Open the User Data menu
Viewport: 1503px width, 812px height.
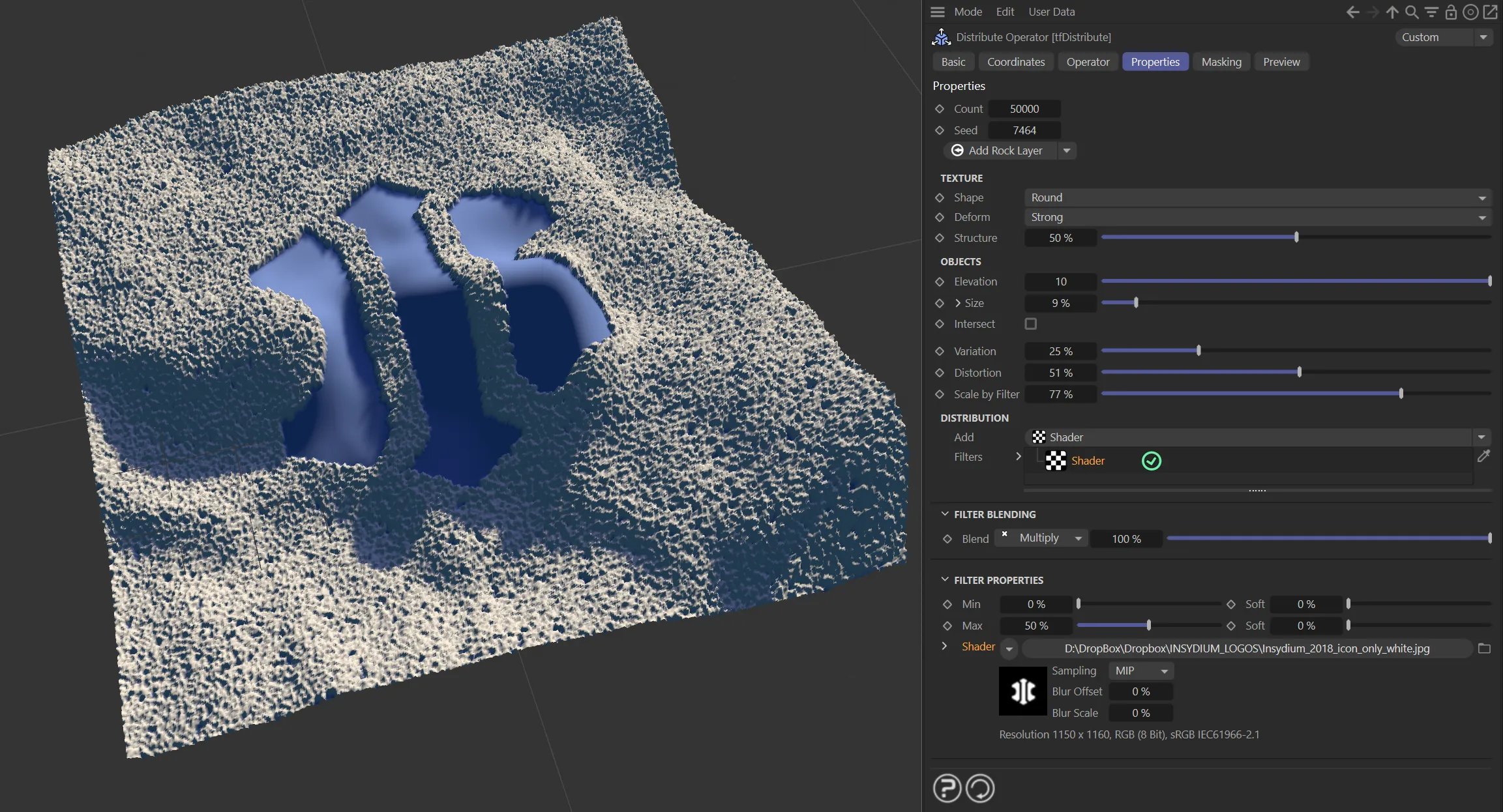(x=1051, y=12)
